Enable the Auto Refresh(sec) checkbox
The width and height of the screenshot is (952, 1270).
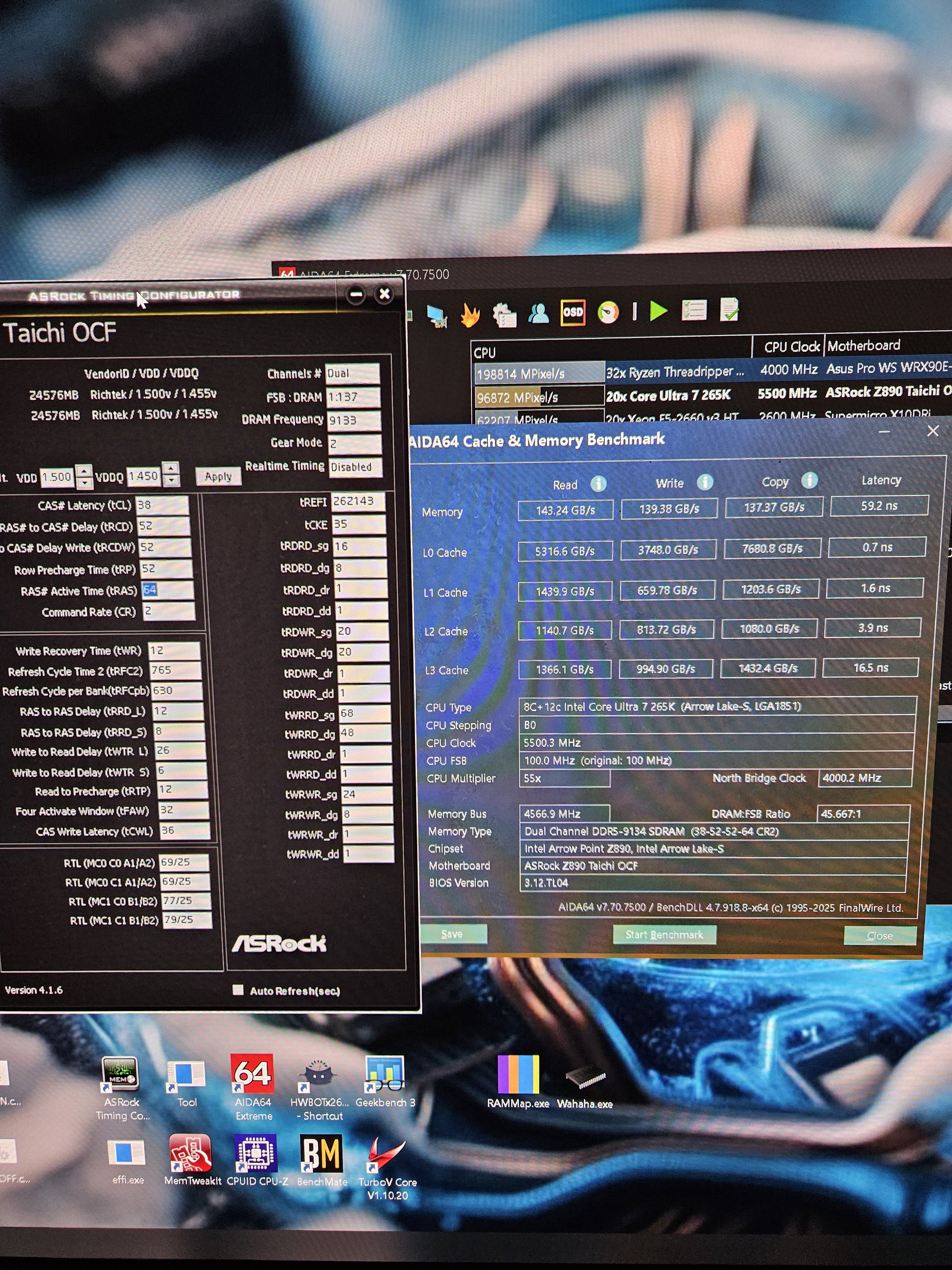coord(238,989)
